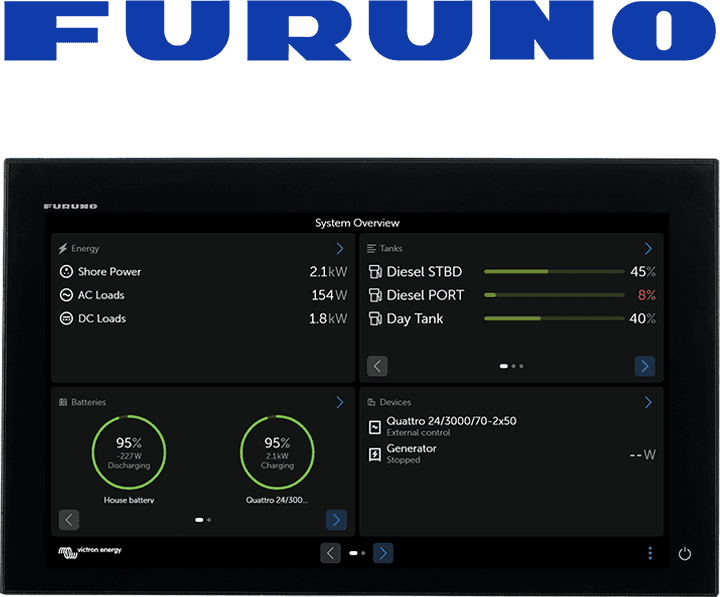This screenshot has width=720, height=597.
Task: Click the DC Loads icon
Action: (66, 319)
